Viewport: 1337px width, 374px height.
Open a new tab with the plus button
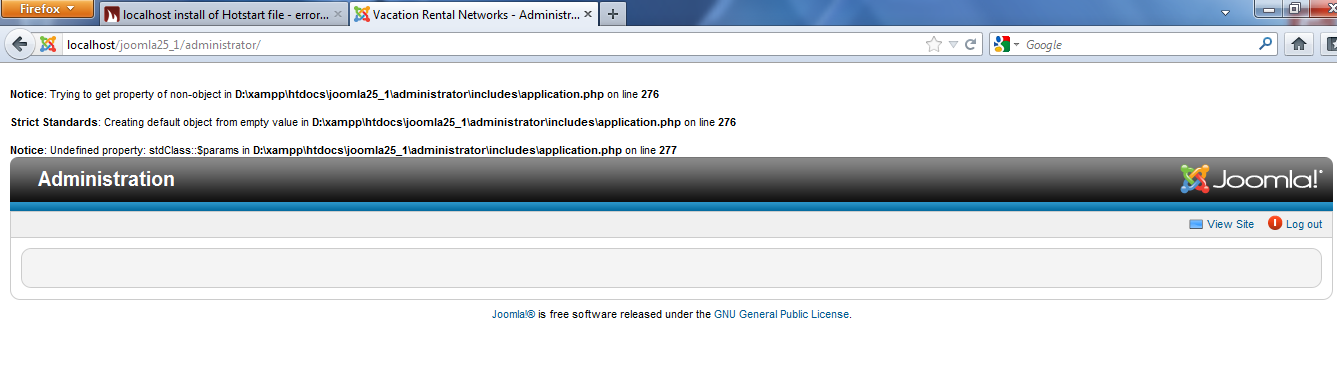tap(612, 14)
